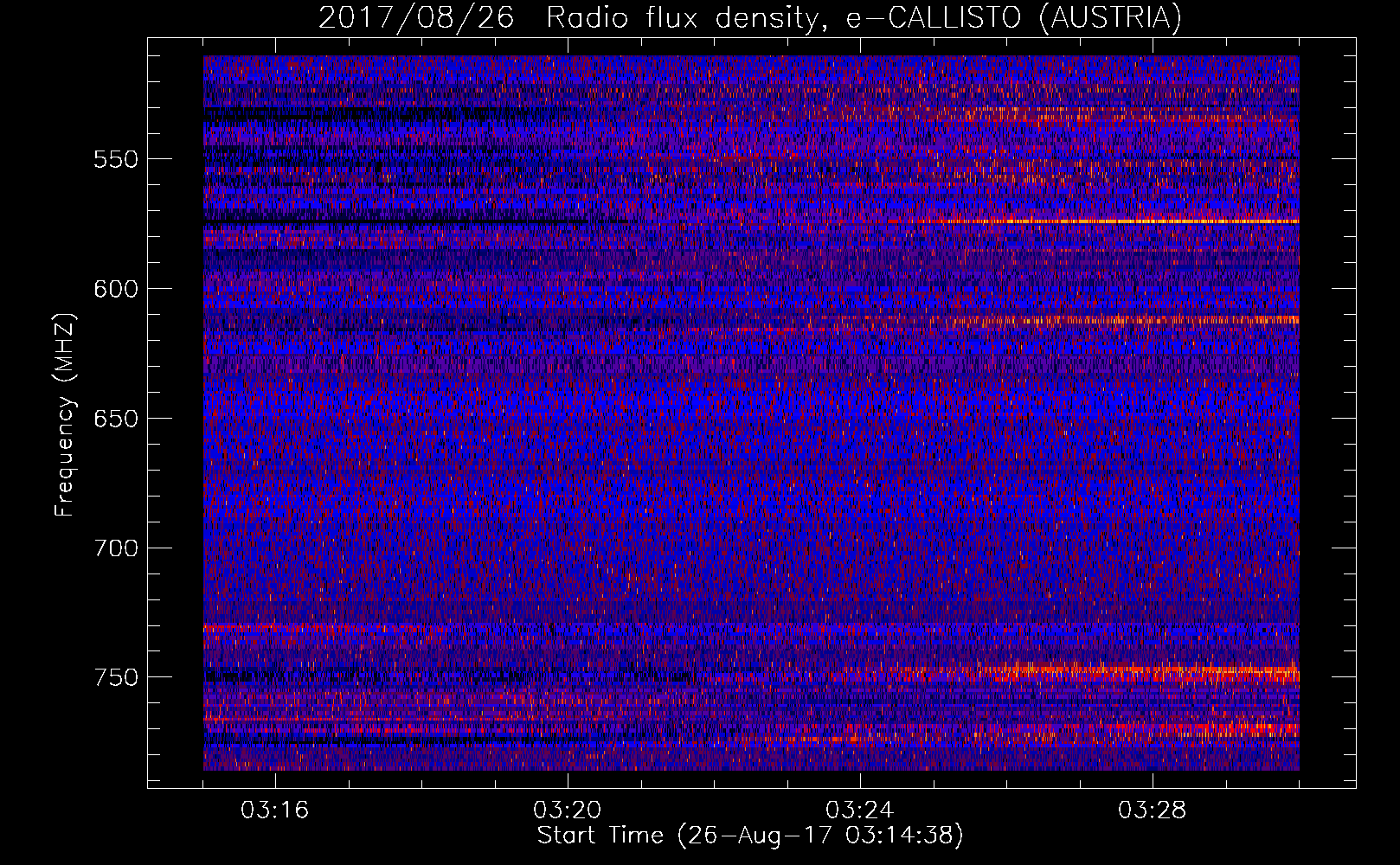Click the 550 frequency tick label
1400x865 pixels.
click(116, 159)
